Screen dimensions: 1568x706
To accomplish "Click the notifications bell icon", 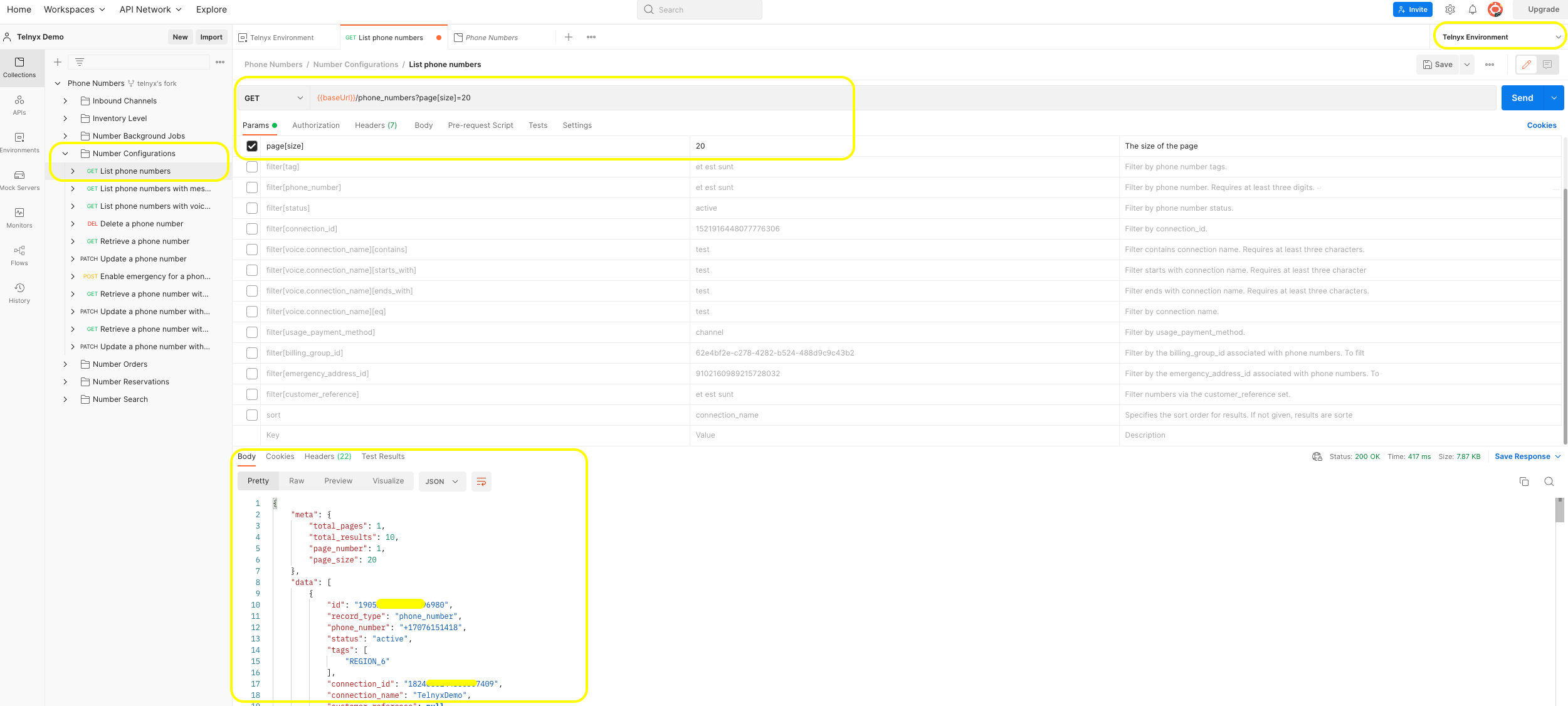I will (x=1473, y=9).
